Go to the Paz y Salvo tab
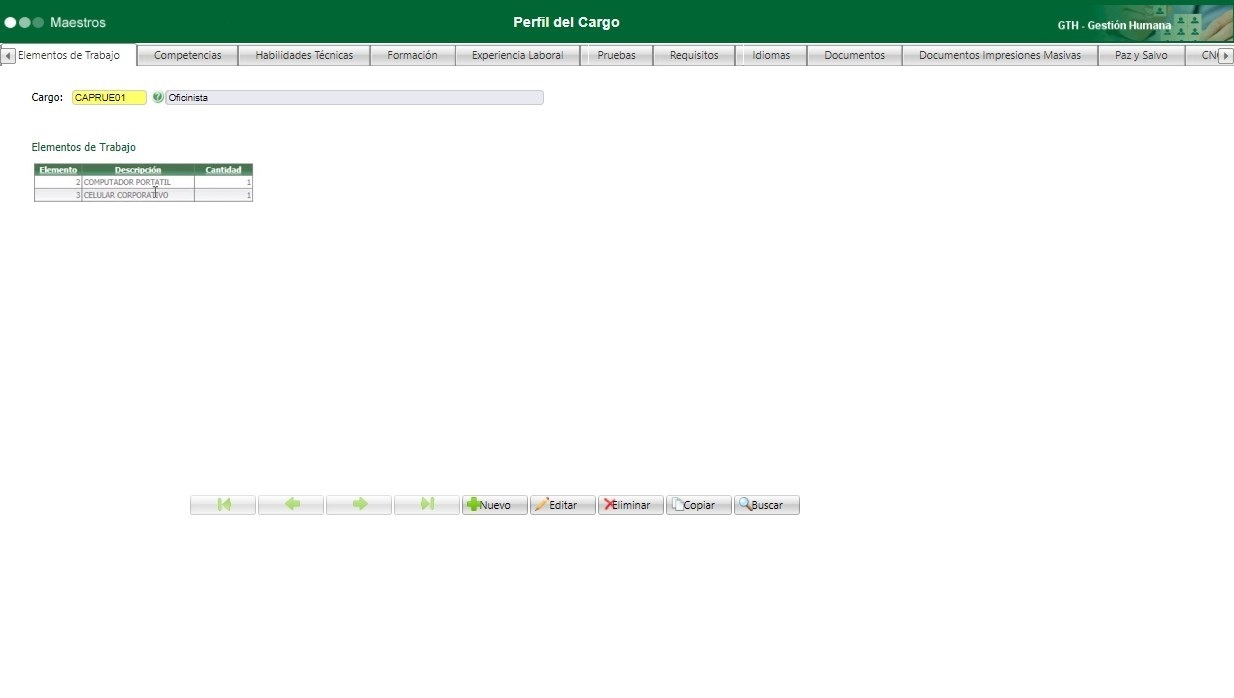1234x698 pixels. [1140, 56]
